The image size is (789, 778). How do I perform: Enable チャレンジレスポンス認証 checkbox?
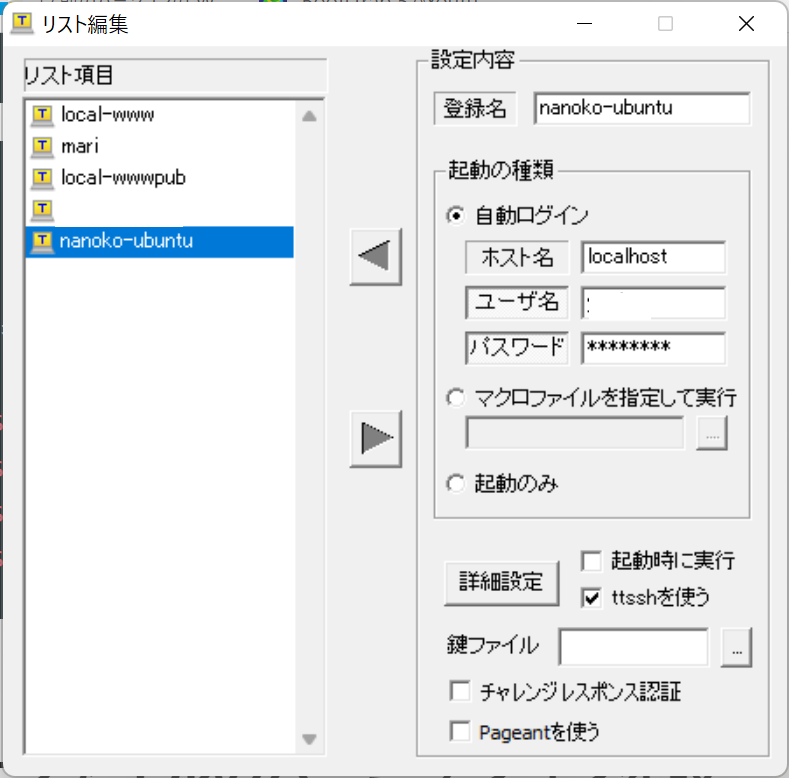coord(460,691)
